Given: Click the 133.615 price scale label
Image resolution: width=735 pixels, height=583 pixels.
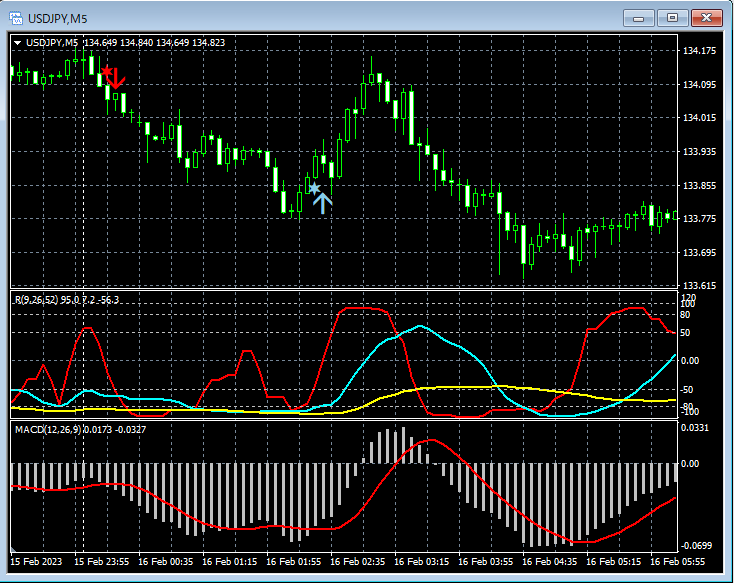Looking at the screenshot, I should [x=698, y=286].
